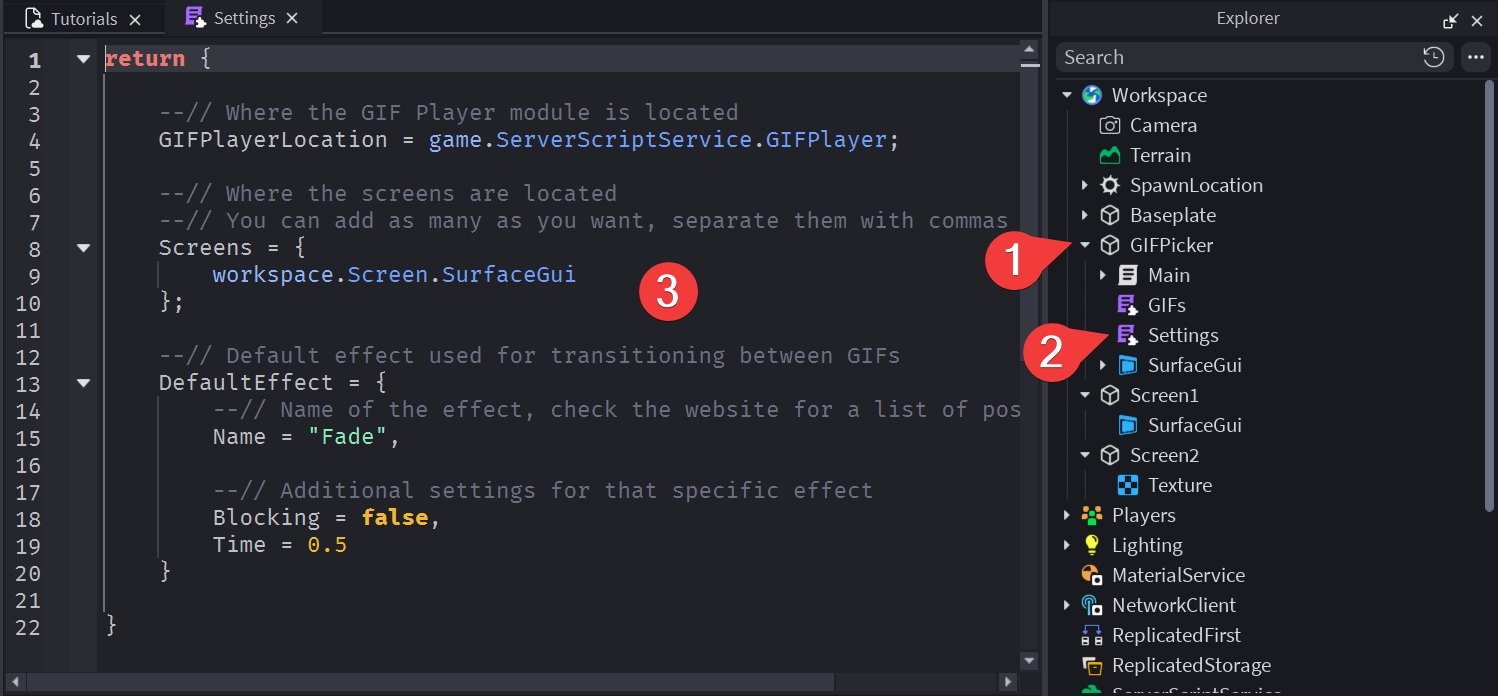Image resolution: width=1498 pixels, height=696 pixels.
Task: Fold the Screens table at line 8
Action: tap(83, 248)
